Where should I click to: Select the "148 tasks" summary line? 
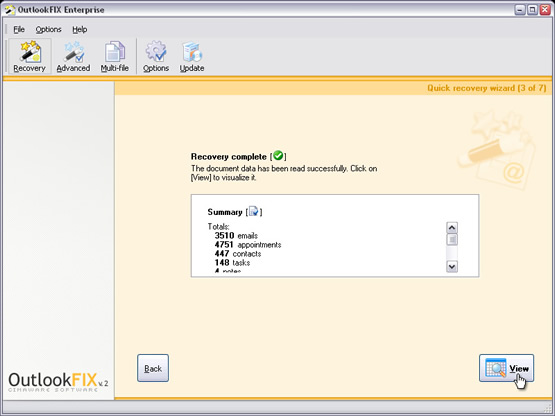pos(232,262)
